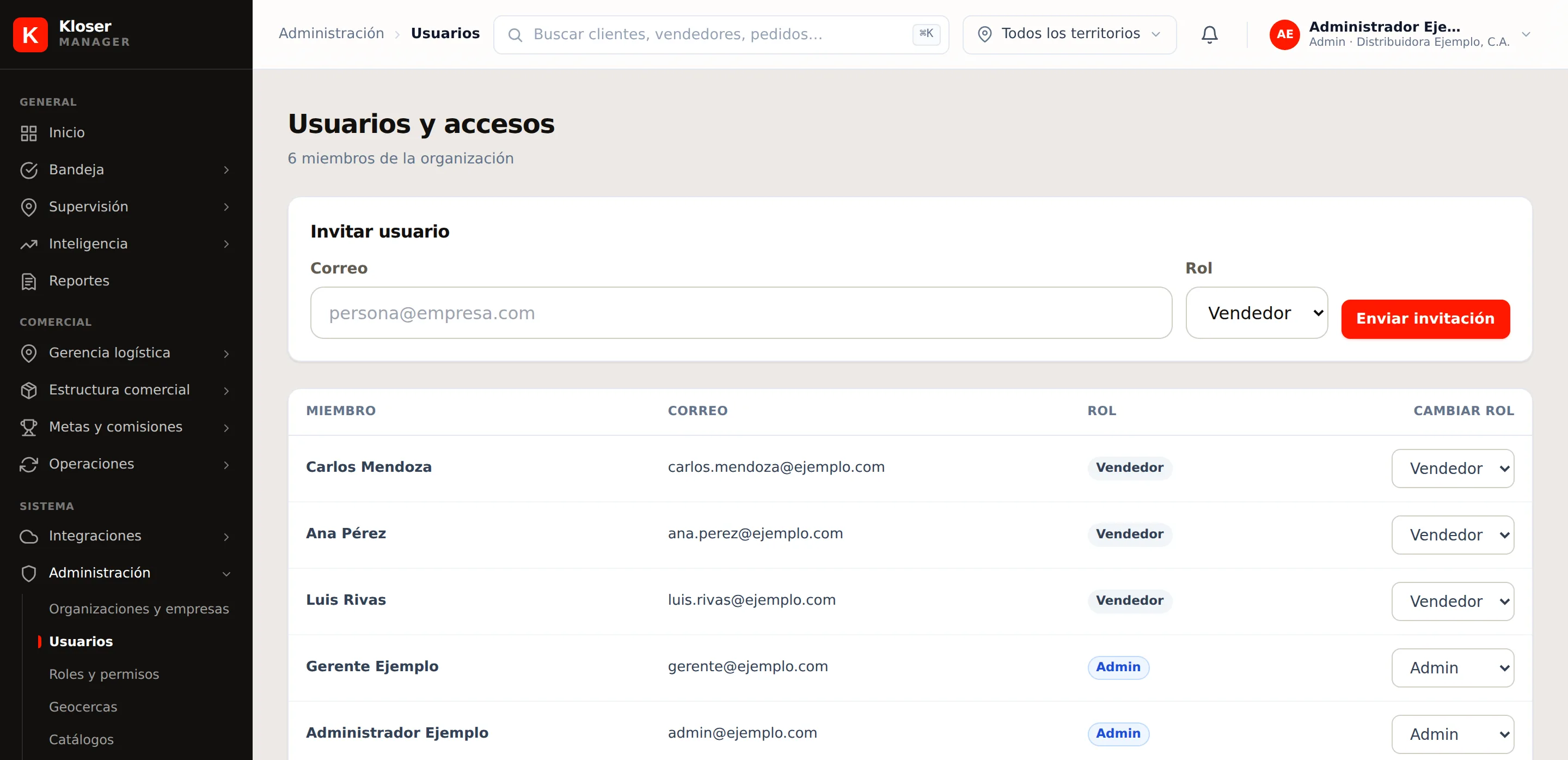
Task: Collapse the Administración section chevron
Action: (226, 574)
